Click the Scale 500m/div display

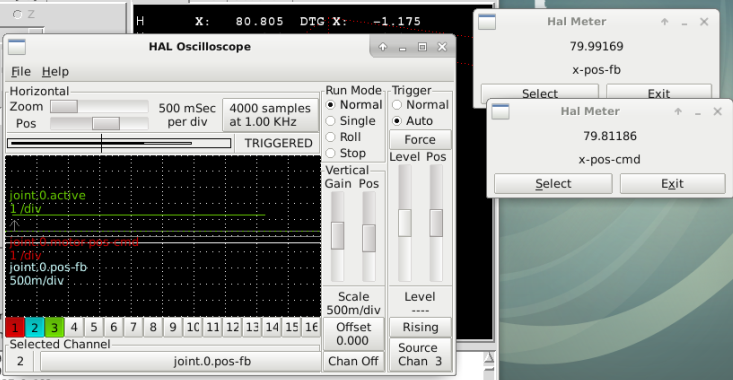tap(353, 303)
